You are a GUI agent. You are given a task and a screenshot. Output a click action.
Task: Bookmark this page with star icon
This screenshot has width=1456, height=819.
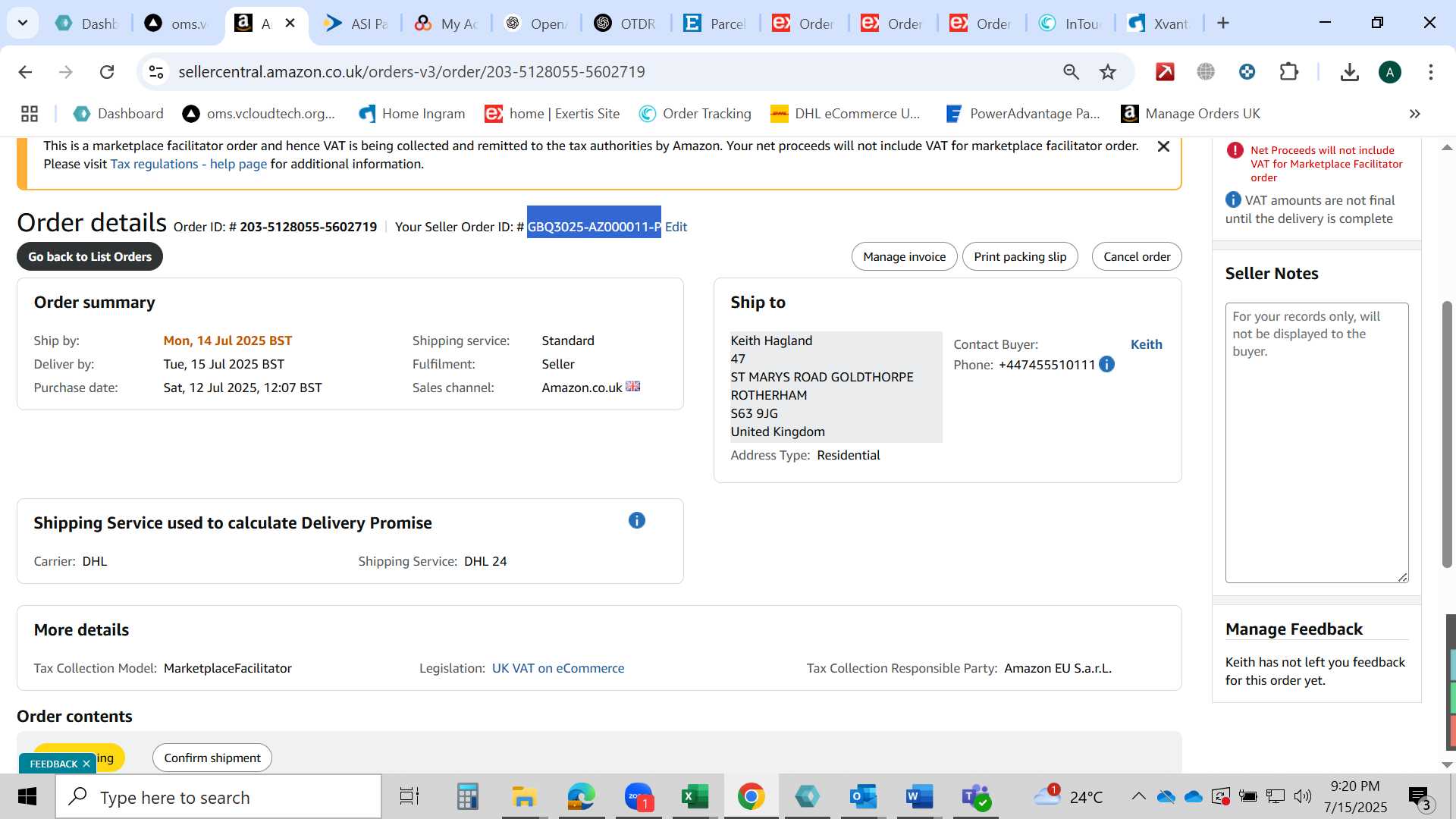click(x=1108, y=72)
